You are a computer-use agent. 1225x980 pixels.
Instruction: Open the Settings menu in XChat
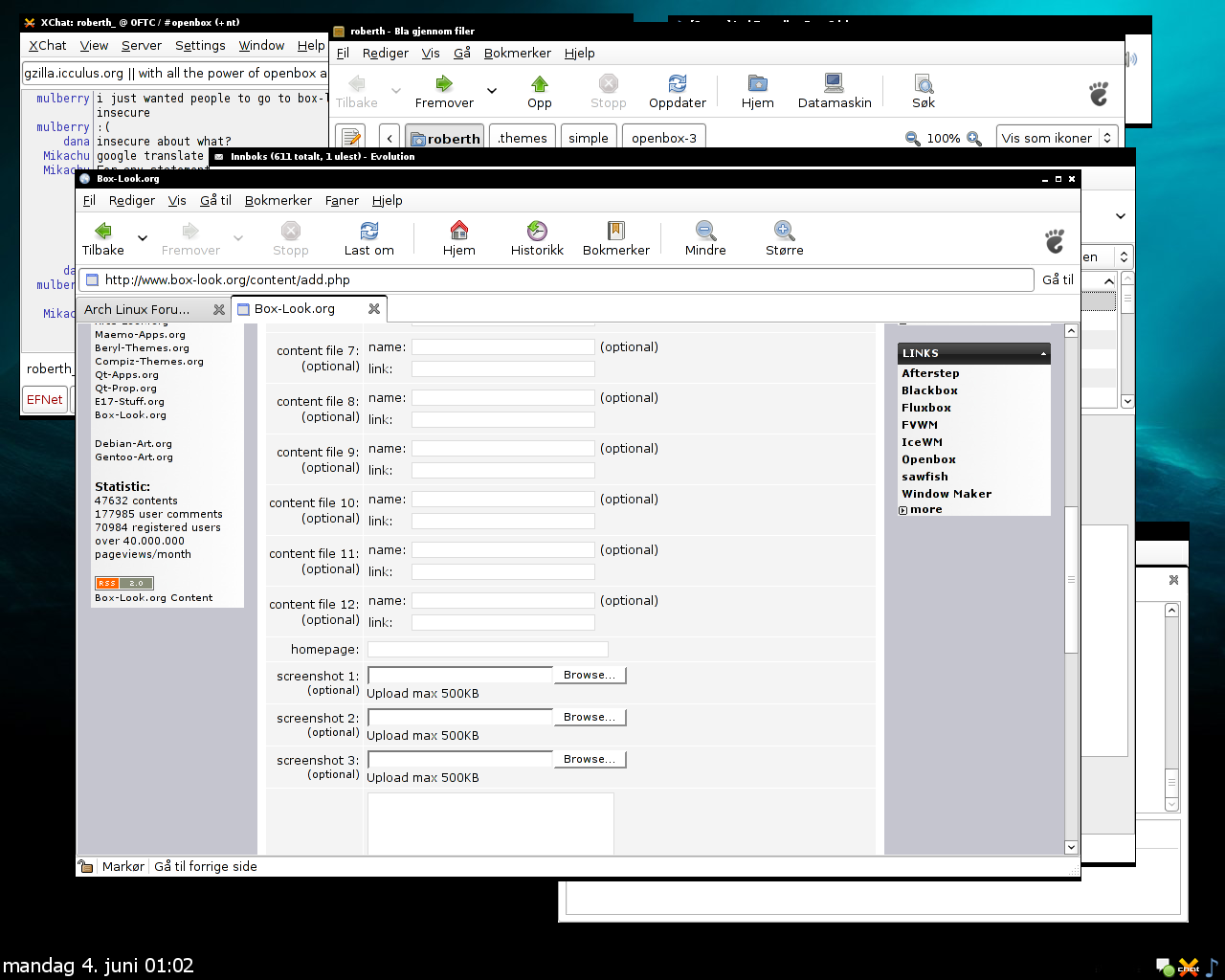[200, 45]
